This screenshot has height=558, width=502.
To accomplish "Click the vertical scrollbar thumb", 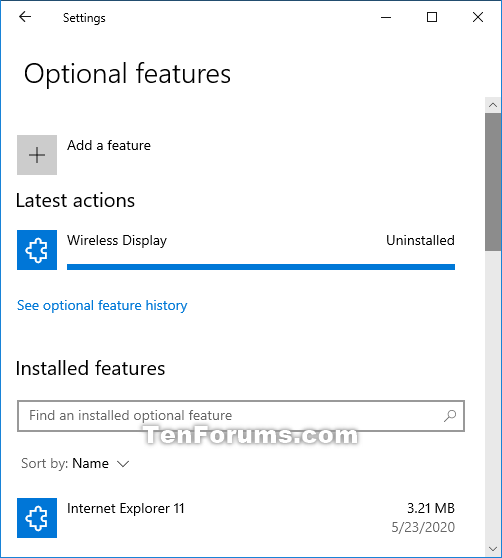I will pos(493,182).
